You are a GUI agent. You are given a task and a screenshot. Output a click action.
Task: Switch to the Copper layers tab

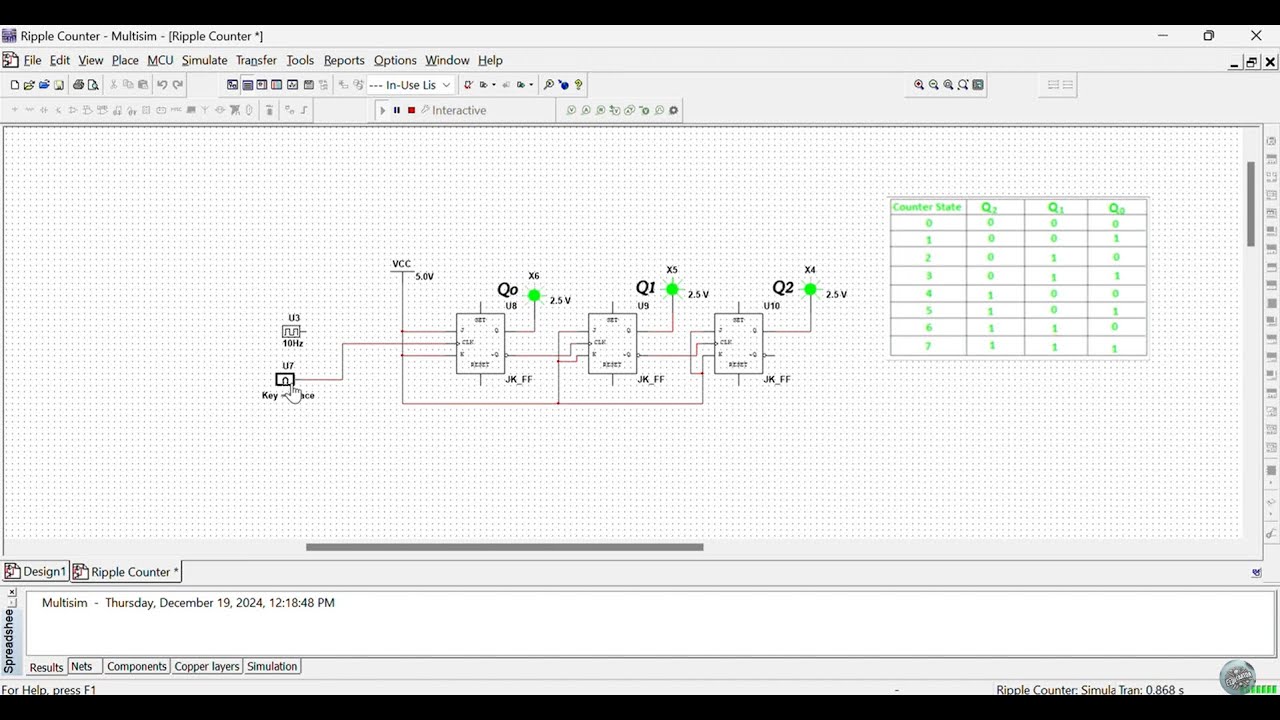tap(207, 667)
